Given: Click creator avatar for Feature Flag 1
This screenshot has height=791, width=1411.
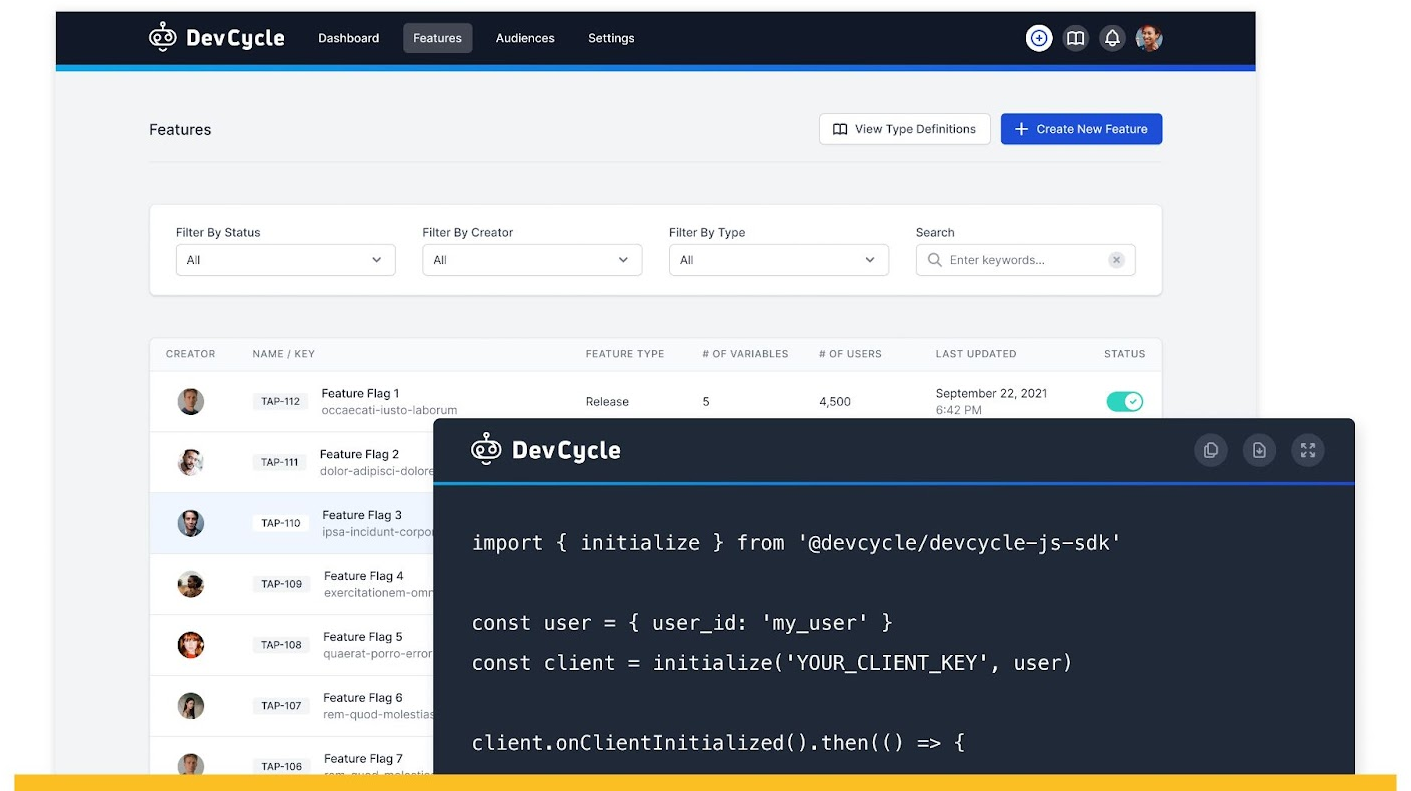Looking at the screenshot, I should [x=191, y=401].
